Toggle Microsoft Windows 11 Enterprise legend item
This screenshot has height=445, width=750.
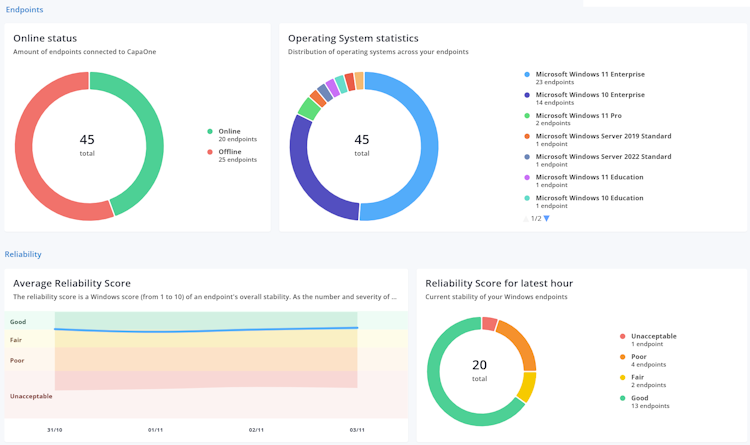pos(585,78)
